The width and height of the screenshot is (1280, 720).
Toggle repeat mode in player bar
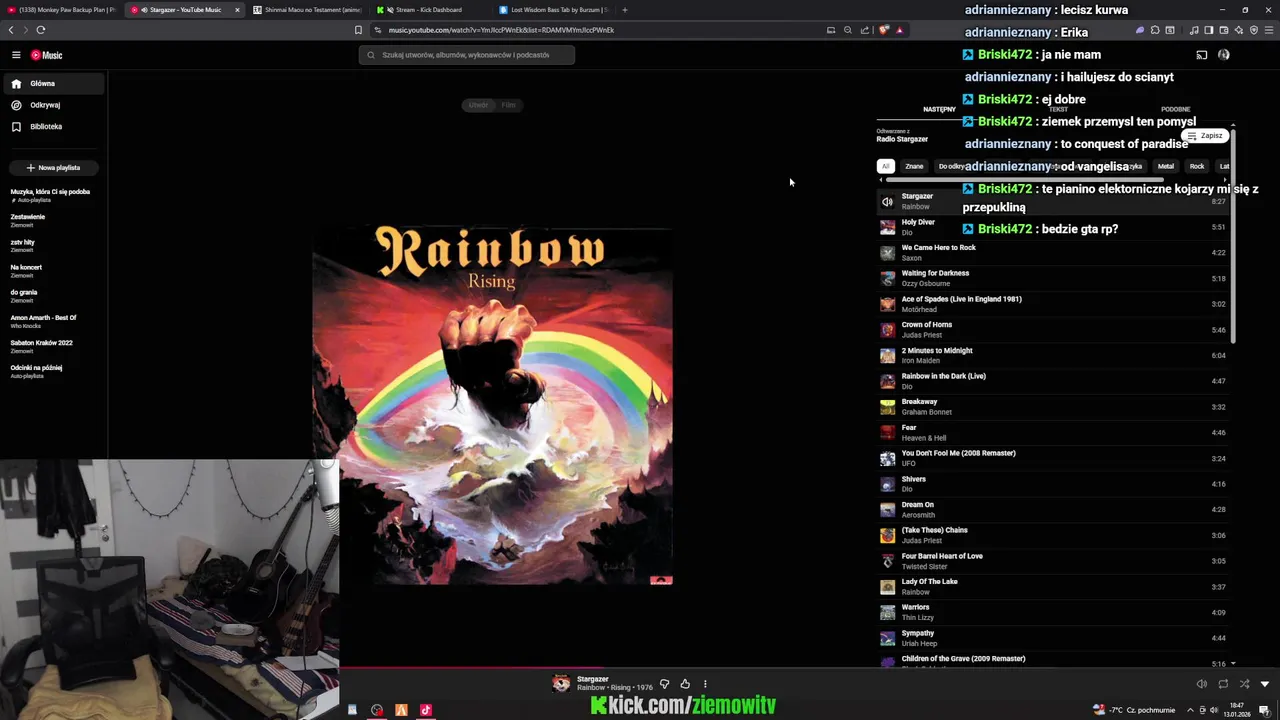[x=1223, y=684]
